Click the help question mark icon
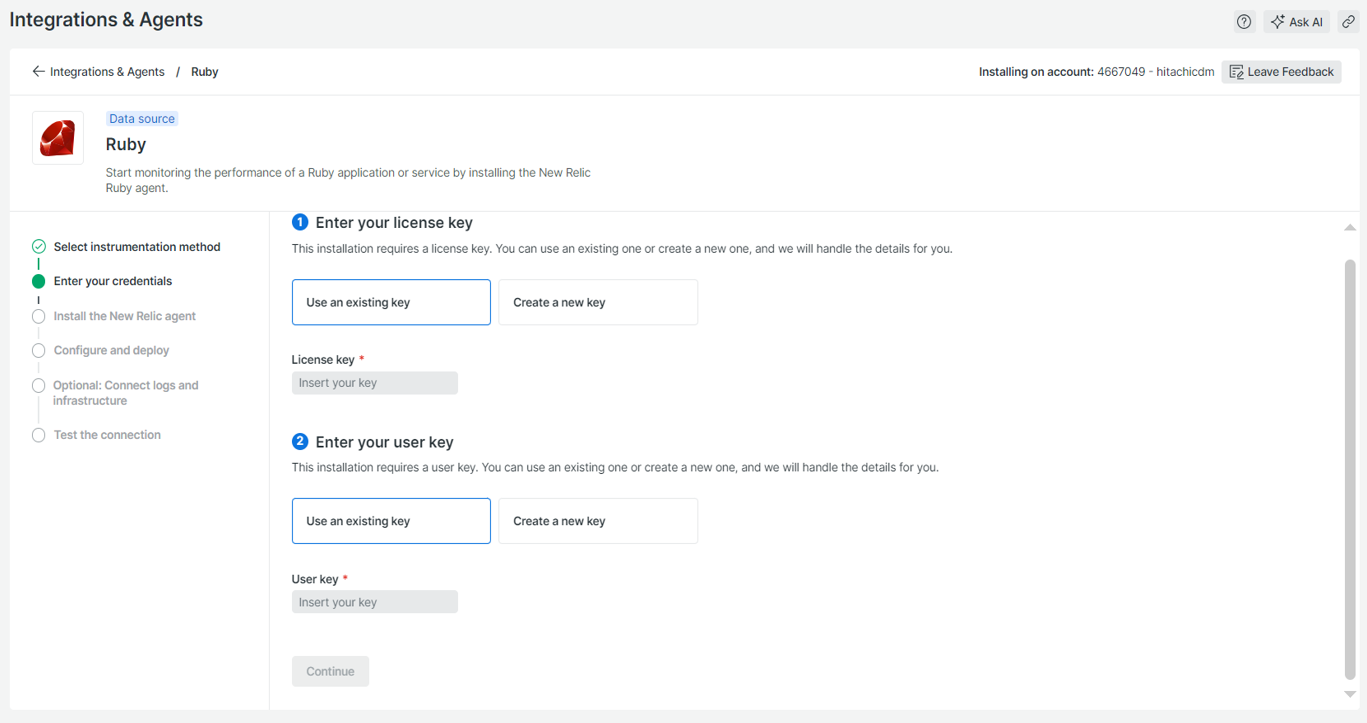1367x723 pixels. coord(1244,22)
